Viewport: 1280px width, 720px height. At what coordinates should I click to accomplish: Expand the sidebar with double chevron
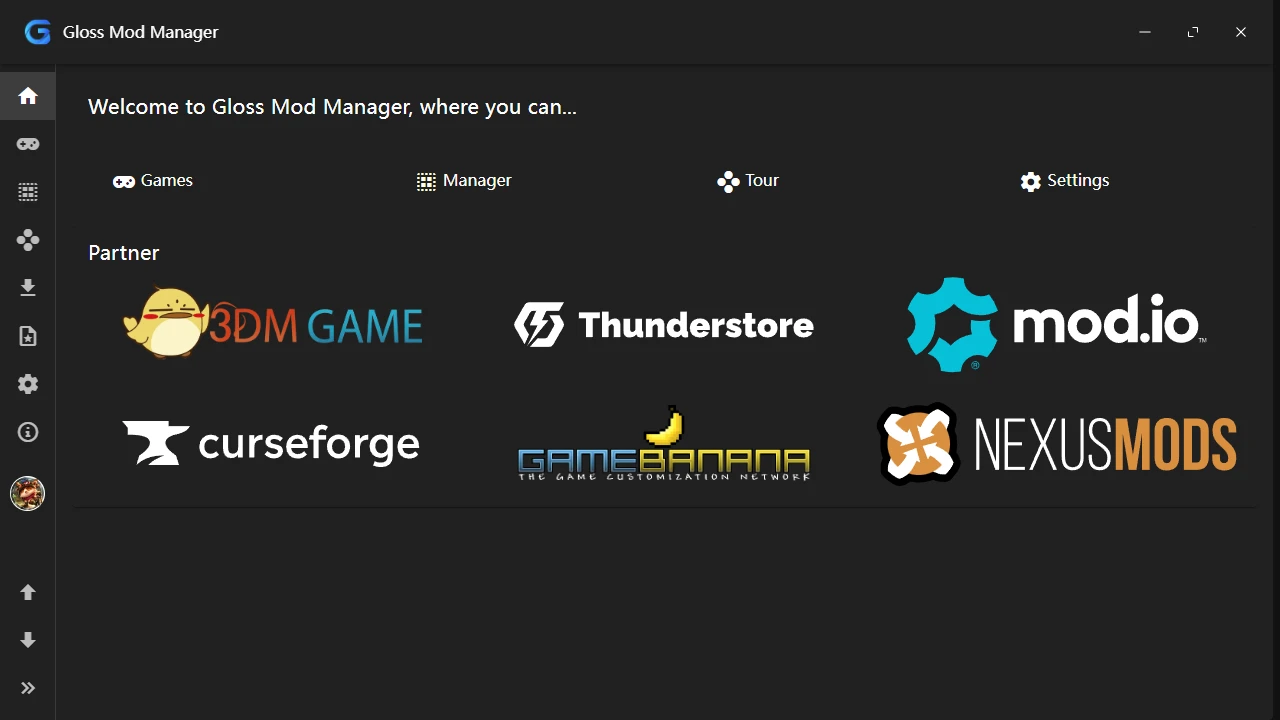click(x=28, y=688)
